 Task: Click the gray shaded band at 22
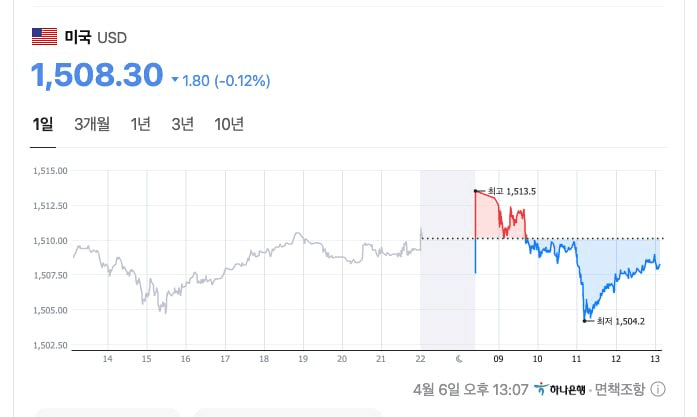pos(447,260)
